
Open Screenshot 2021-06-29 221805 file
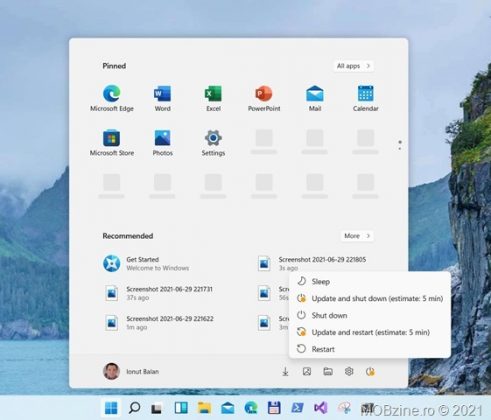pos(312,263)
